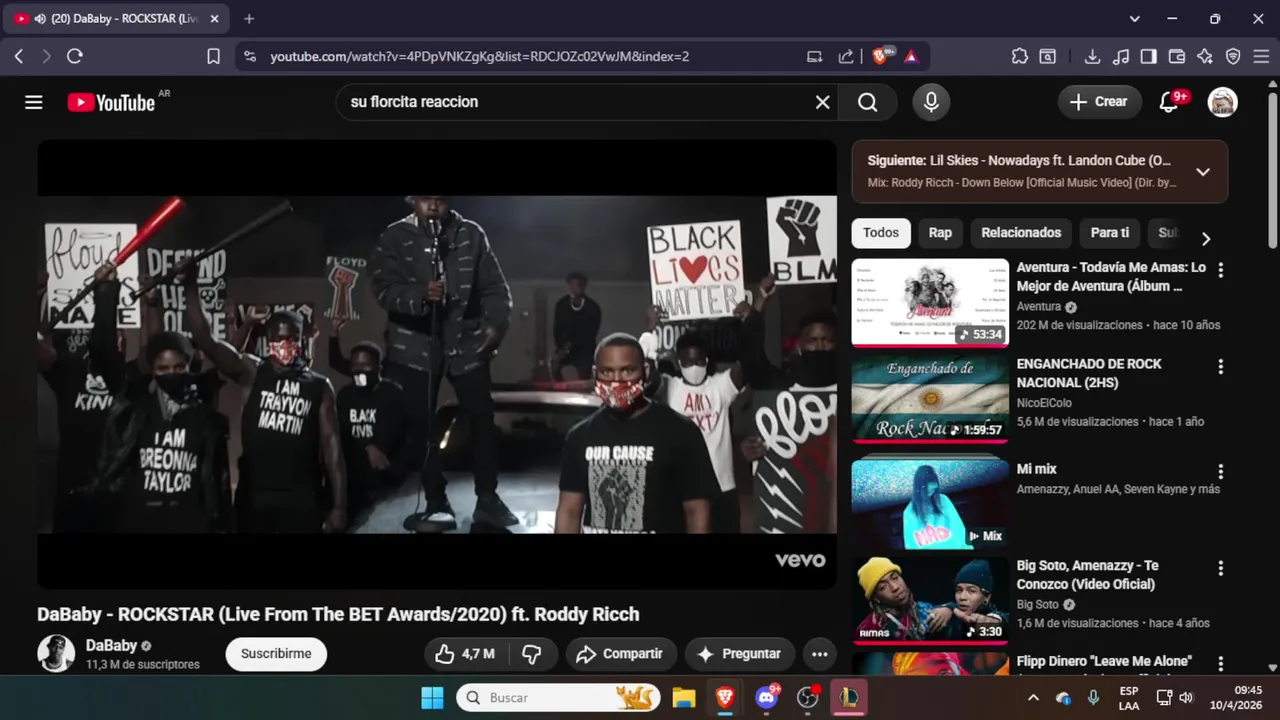Open options for Mi mix
This screenshot has width=1280, height=720.
tap(1220, 471)
